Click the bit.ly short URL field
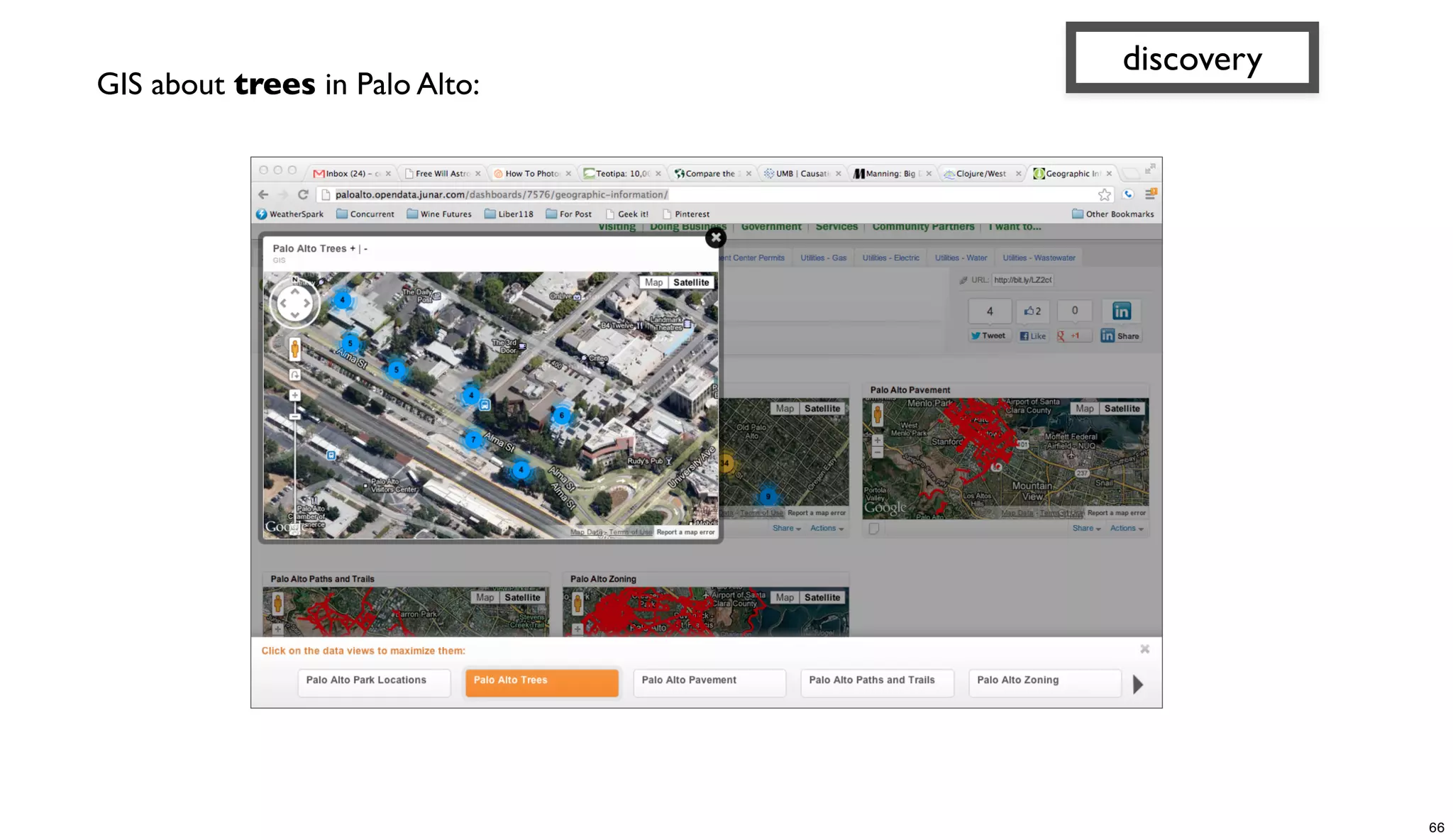The width and height of the screenshot is (1453, 840). point(1022,280)
